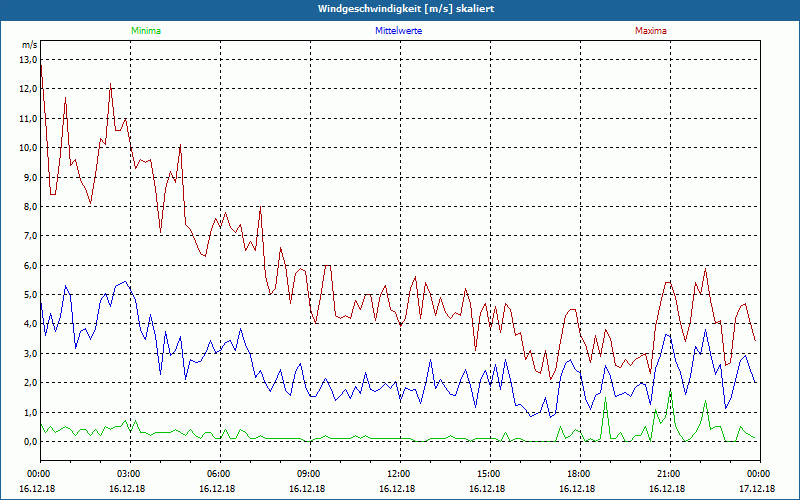Screen dimensions: 800x500
Task: Select the 8,0 y-axis tick label
Action: tap(31, 207)
